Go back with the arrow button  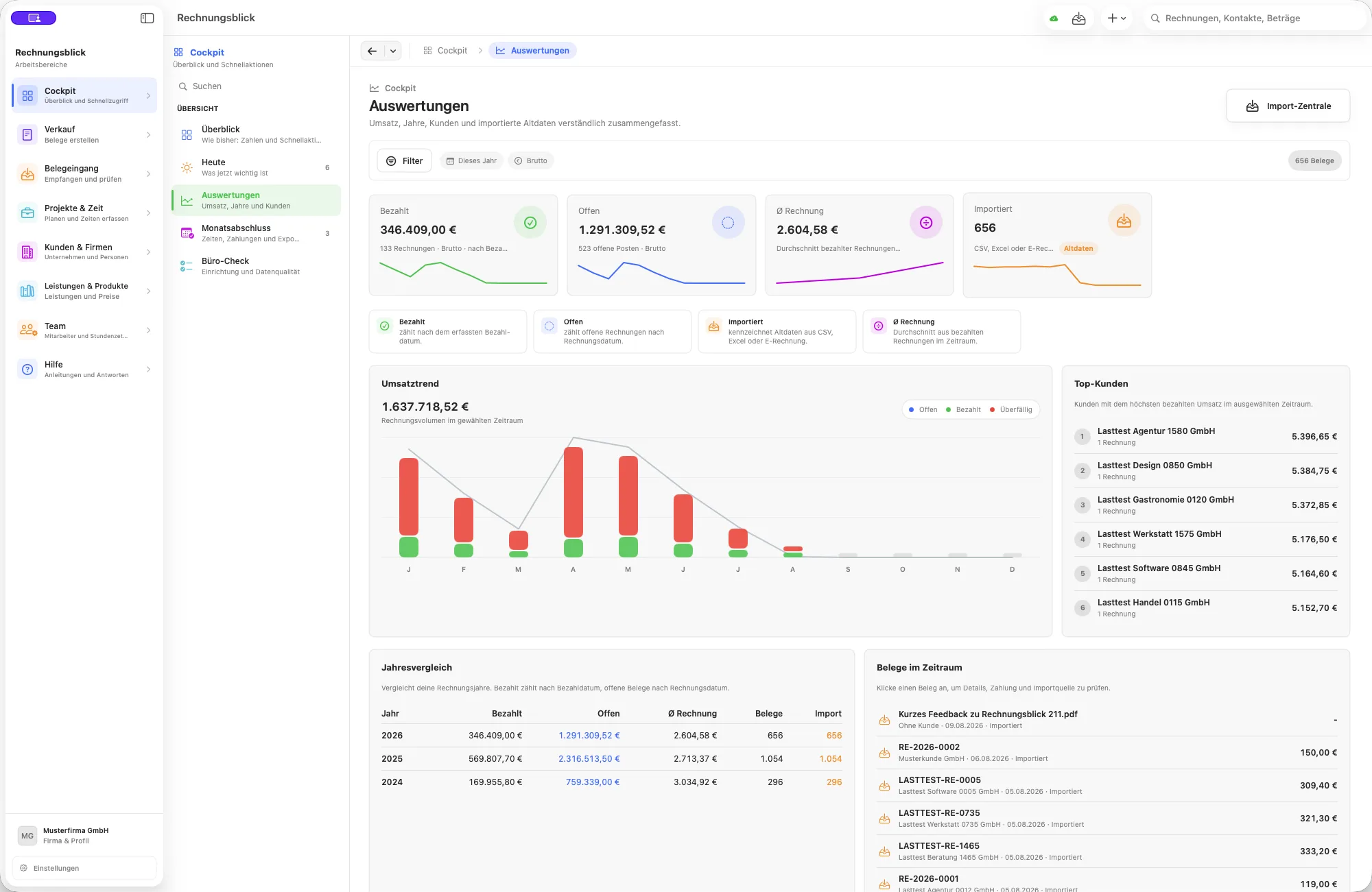pyautogui.click(x=372, y=51)
